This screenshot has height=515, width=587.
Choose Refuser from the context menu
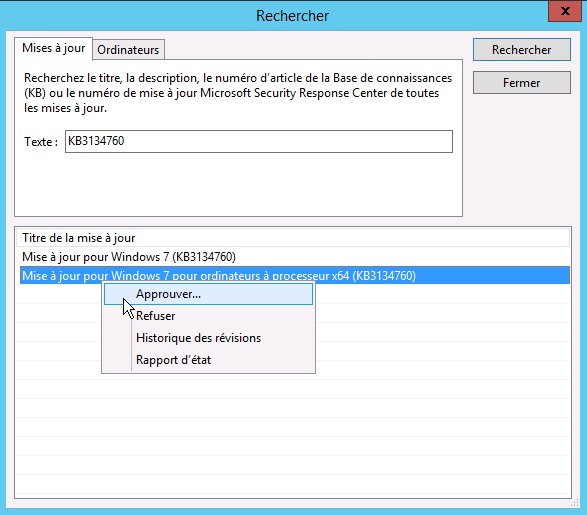[208, 316]
